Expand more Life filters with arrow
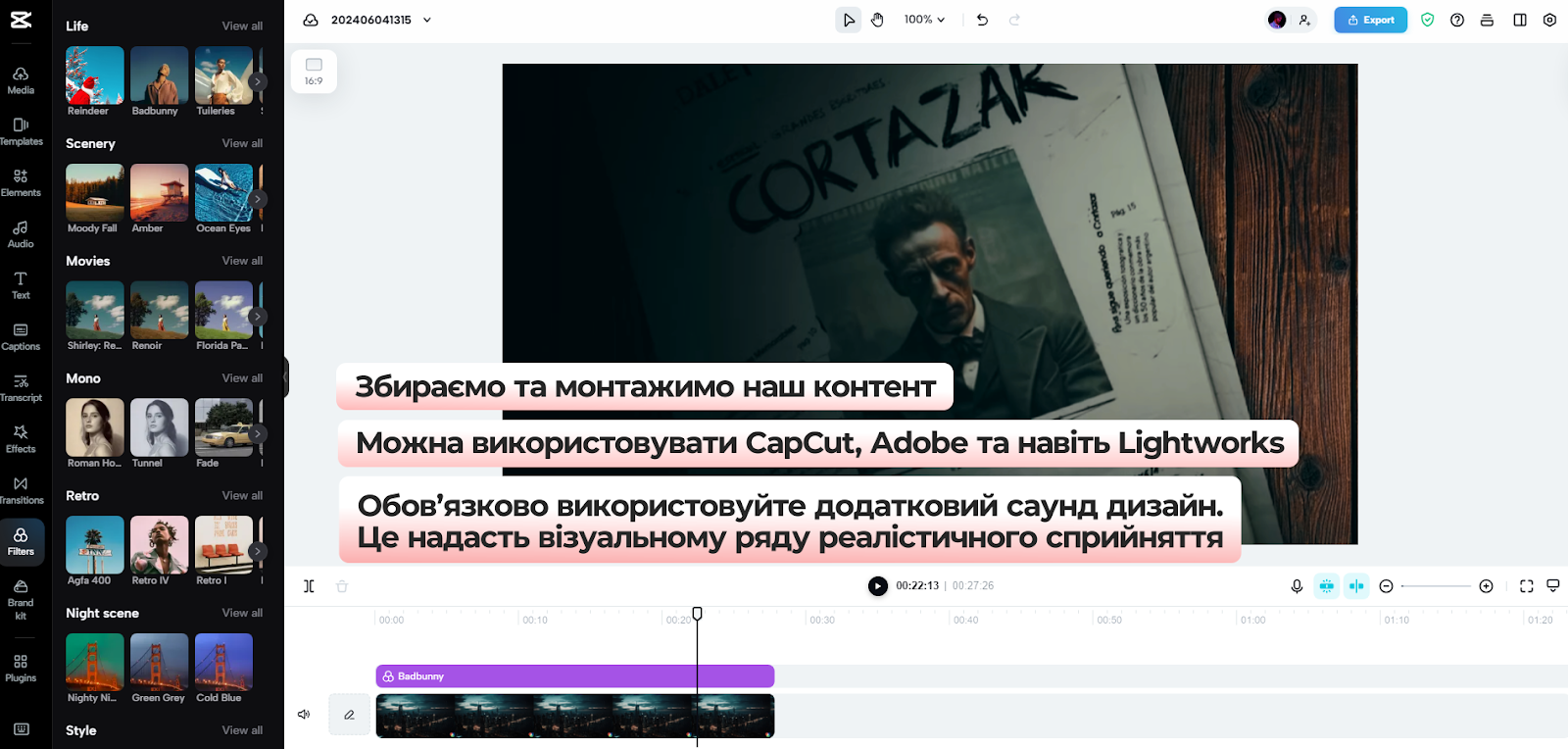The image size is (1568, 749). click(x=257, y=81)
